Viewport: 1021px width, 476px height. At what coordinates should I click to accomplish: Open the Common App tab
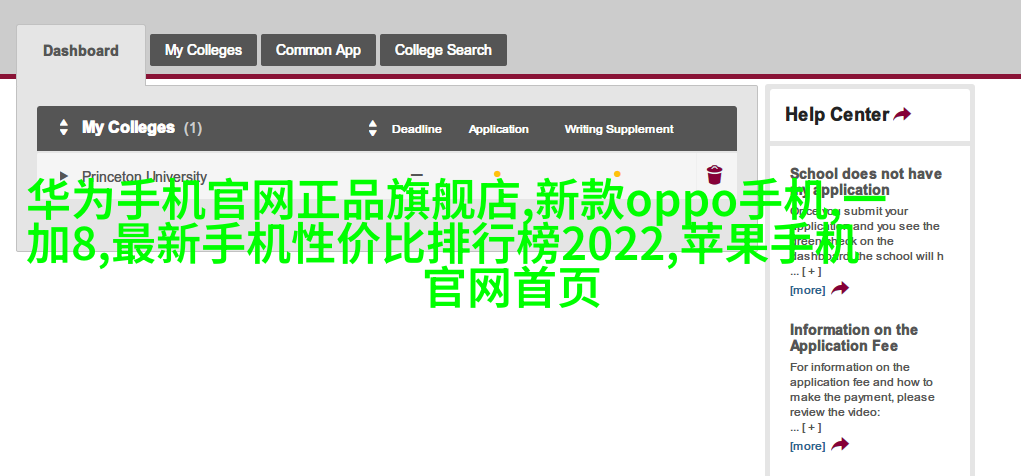318,50
